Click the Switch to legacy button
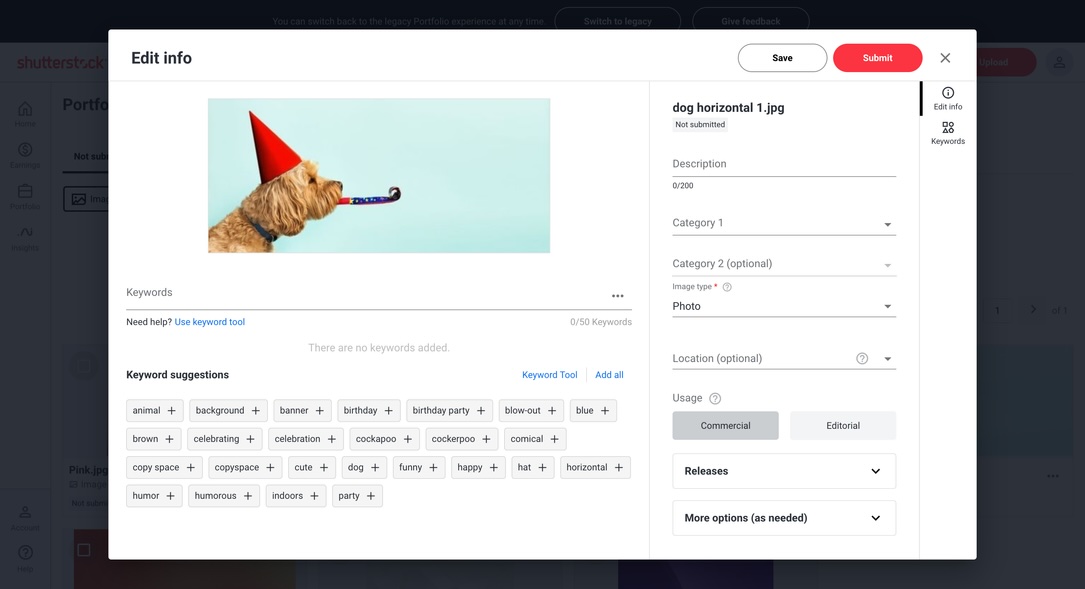1085x589 pixels. coord(618,21)
